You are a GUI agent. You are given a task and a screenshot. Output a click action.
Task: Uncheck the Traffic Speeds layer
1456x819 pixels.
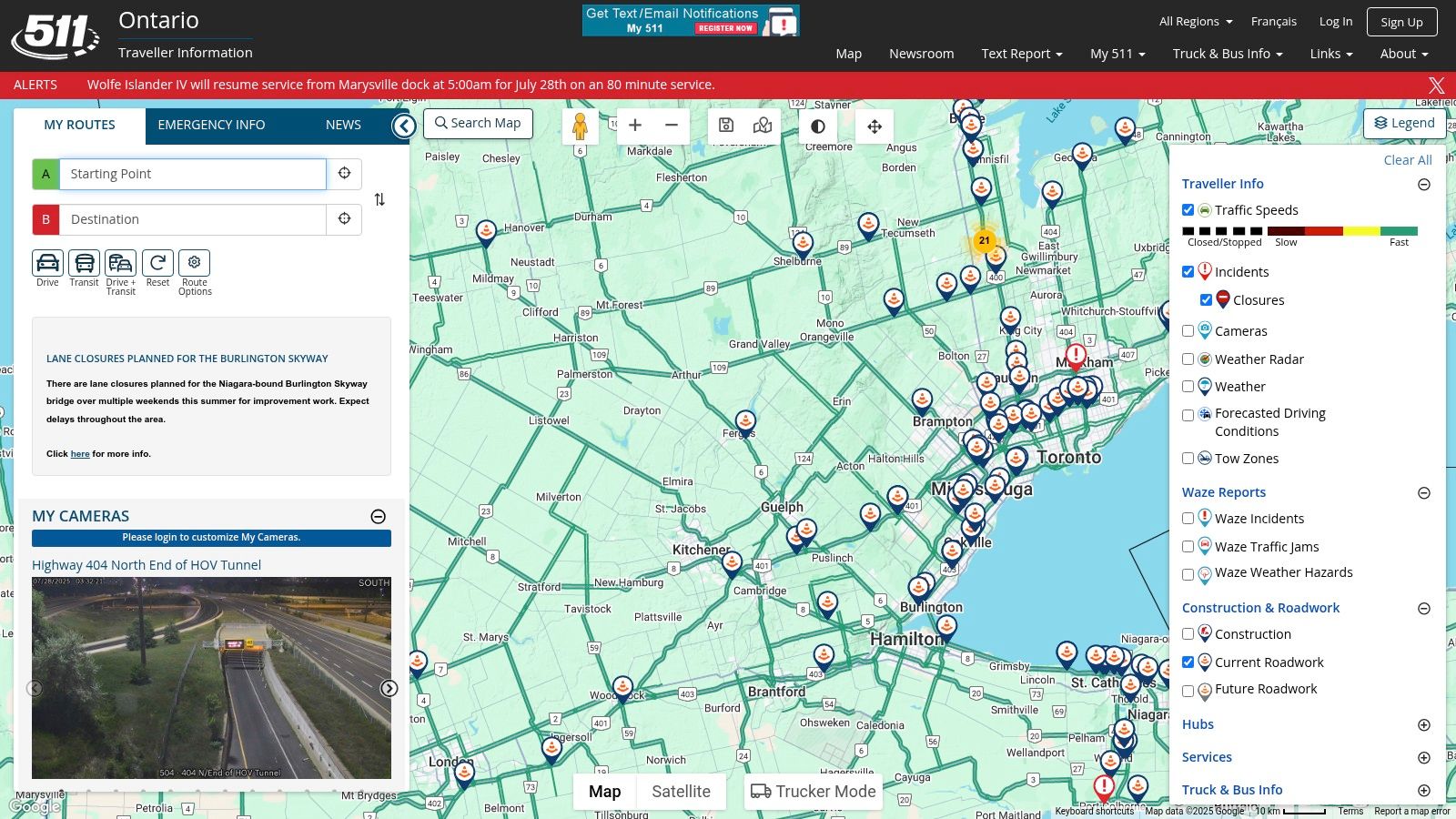1188,210
